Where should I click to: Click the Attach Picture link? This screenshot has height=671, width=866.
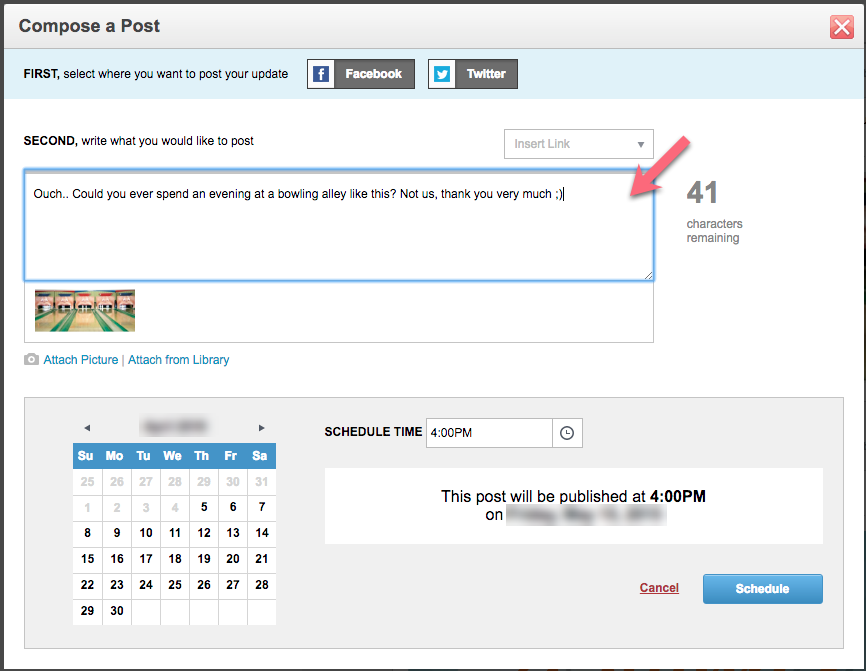(81, 360)
